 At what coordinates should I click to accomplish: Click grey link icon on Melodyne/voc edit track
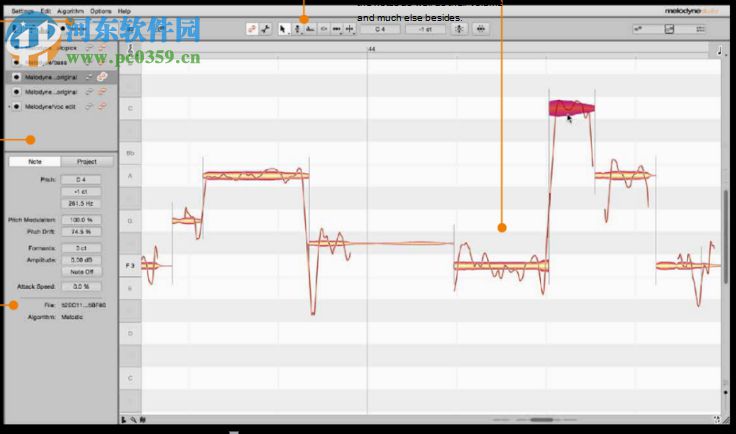(89, 107)
